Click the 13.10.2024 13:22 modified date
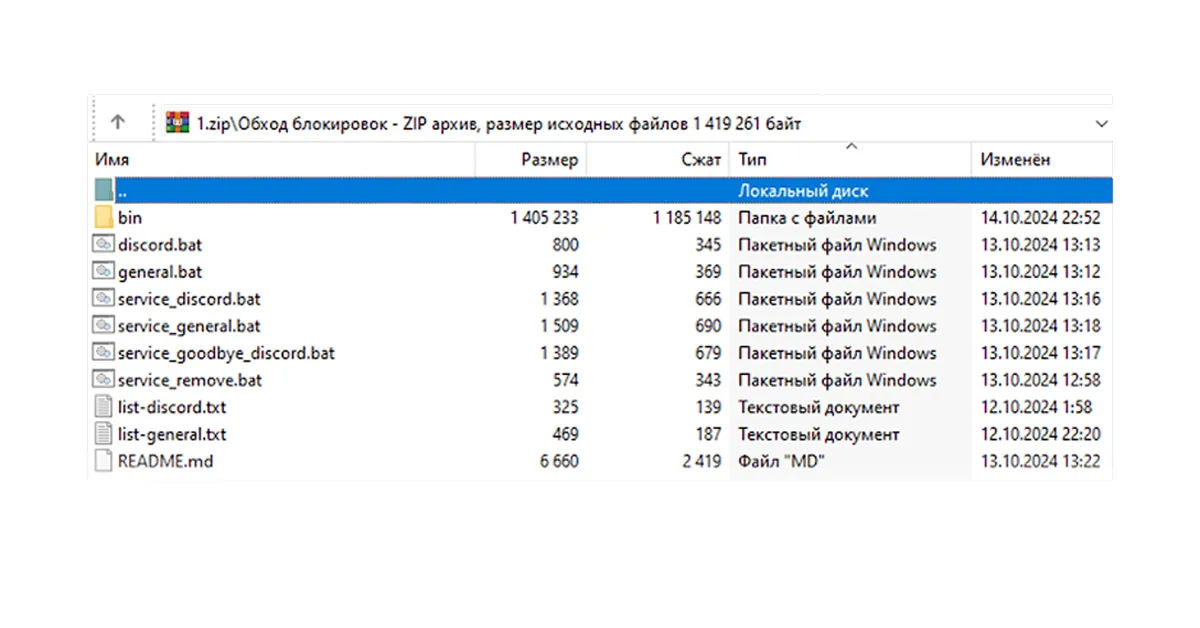Image resolution: width=1200 pixels, height=628 pixels. point(1040,461)
